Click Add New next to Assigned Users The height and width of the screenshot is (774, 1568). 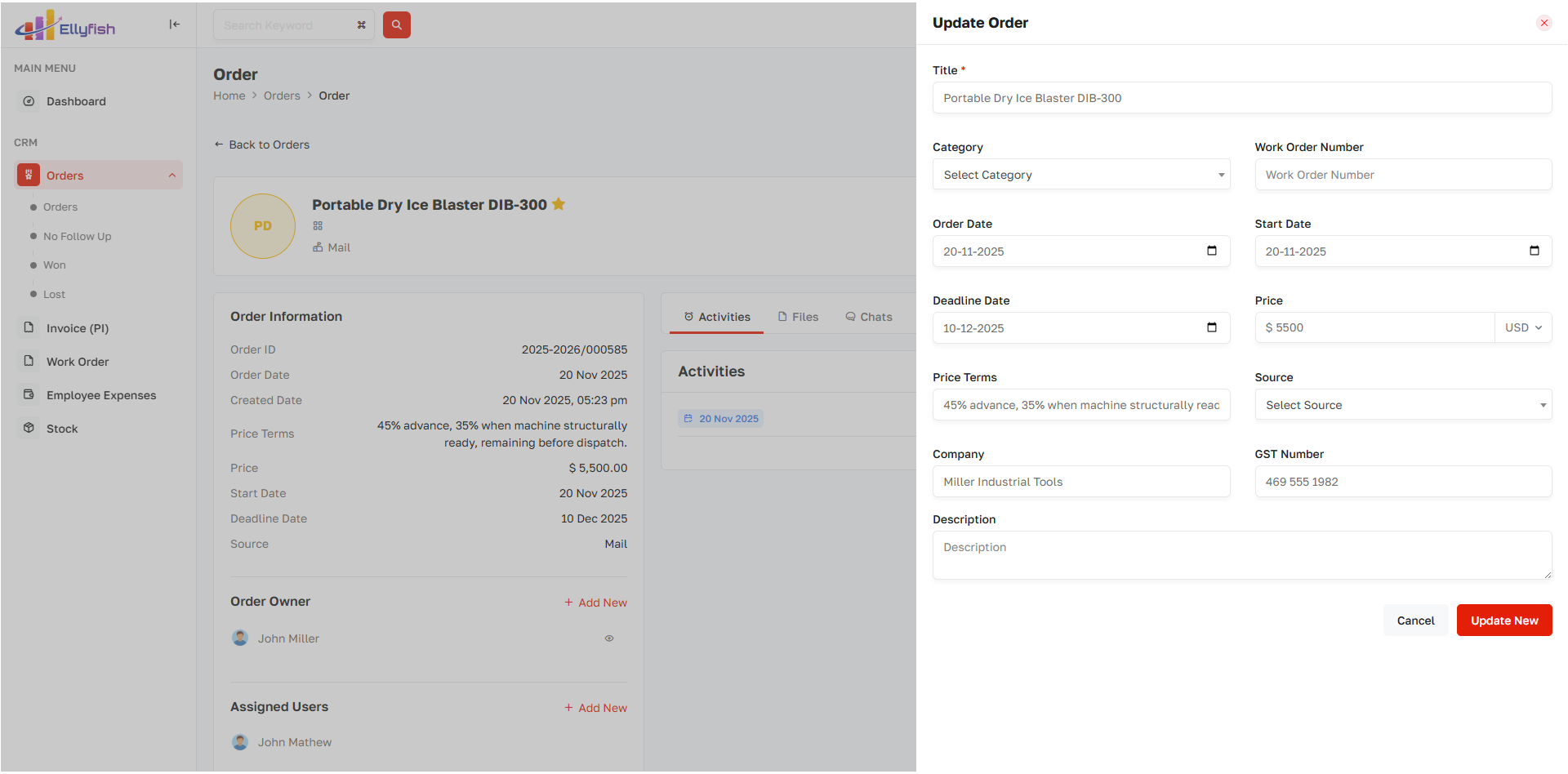(x=596, y=708)
